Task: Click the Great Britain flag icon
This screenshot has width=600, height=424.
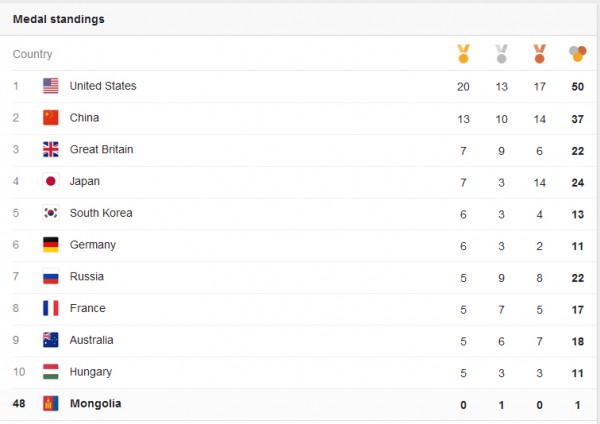Action: (51, 150)
